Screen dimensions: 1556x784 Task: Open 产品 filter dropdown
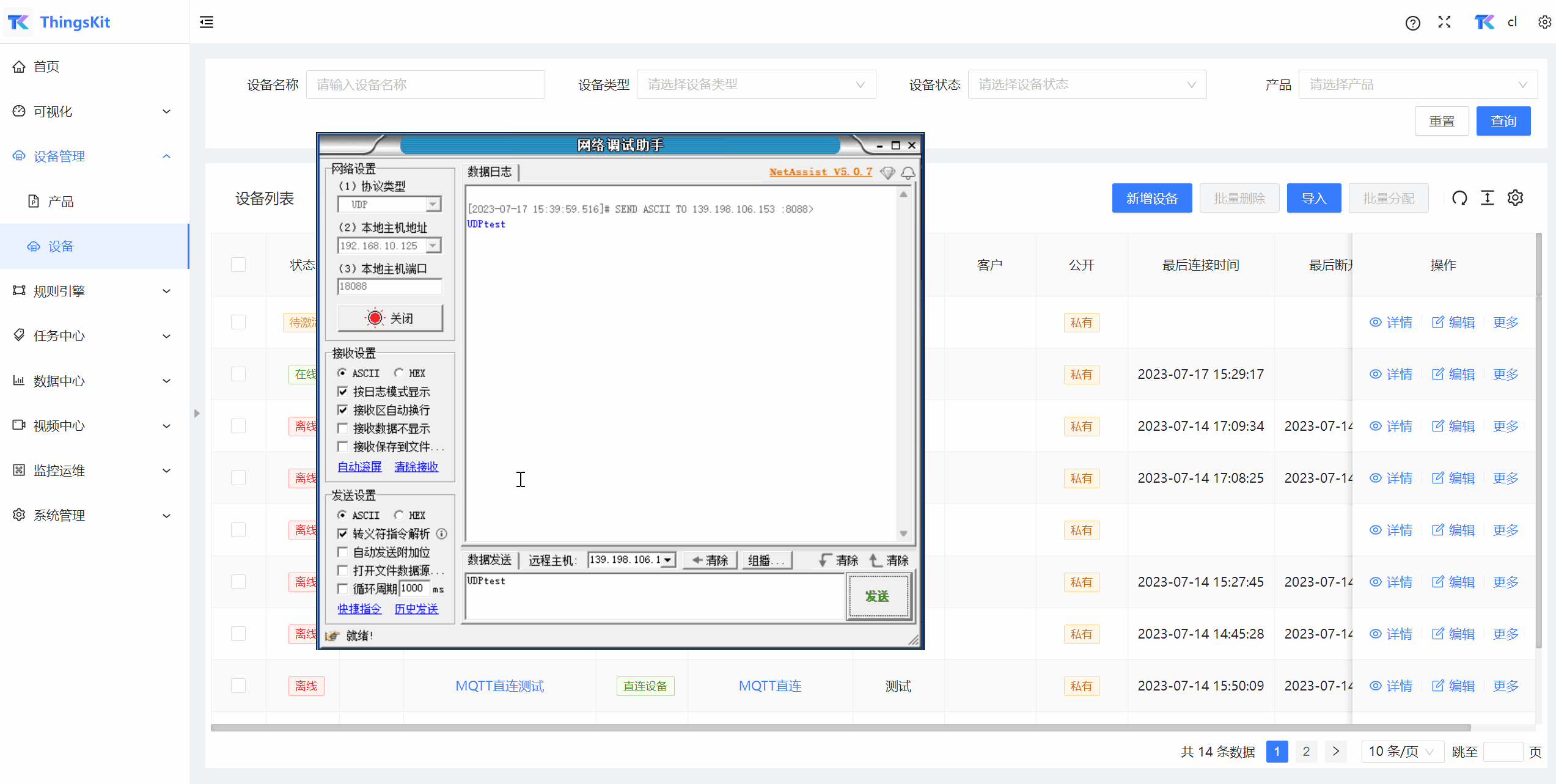click(x=1418, y=84)
